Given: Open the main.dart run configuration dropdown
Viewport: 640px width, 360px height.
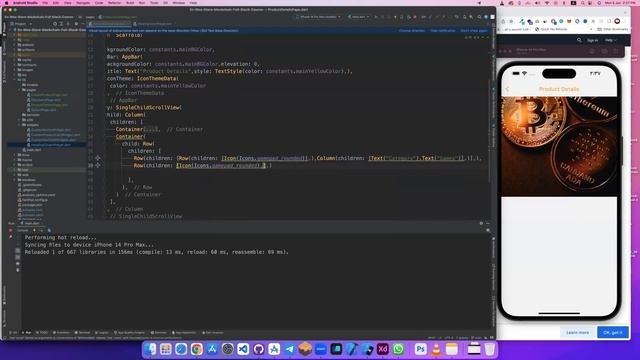Looking at the screenshot, I should tap(358, 17).
